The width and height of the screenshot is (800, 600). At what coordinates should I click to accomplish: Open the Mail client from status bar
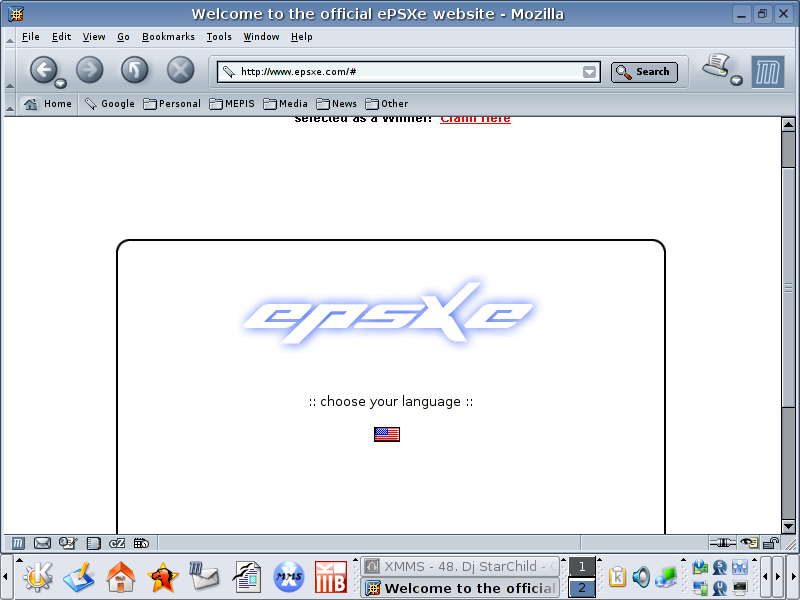point(42,543)
